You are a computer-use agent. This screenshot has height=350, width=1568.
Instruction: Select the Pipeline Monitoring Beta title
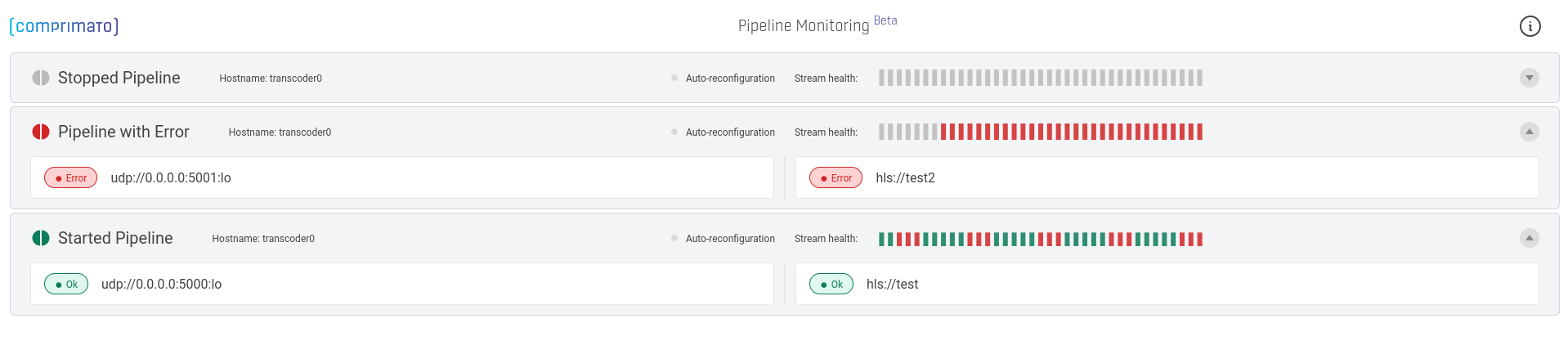coord(818,25)
